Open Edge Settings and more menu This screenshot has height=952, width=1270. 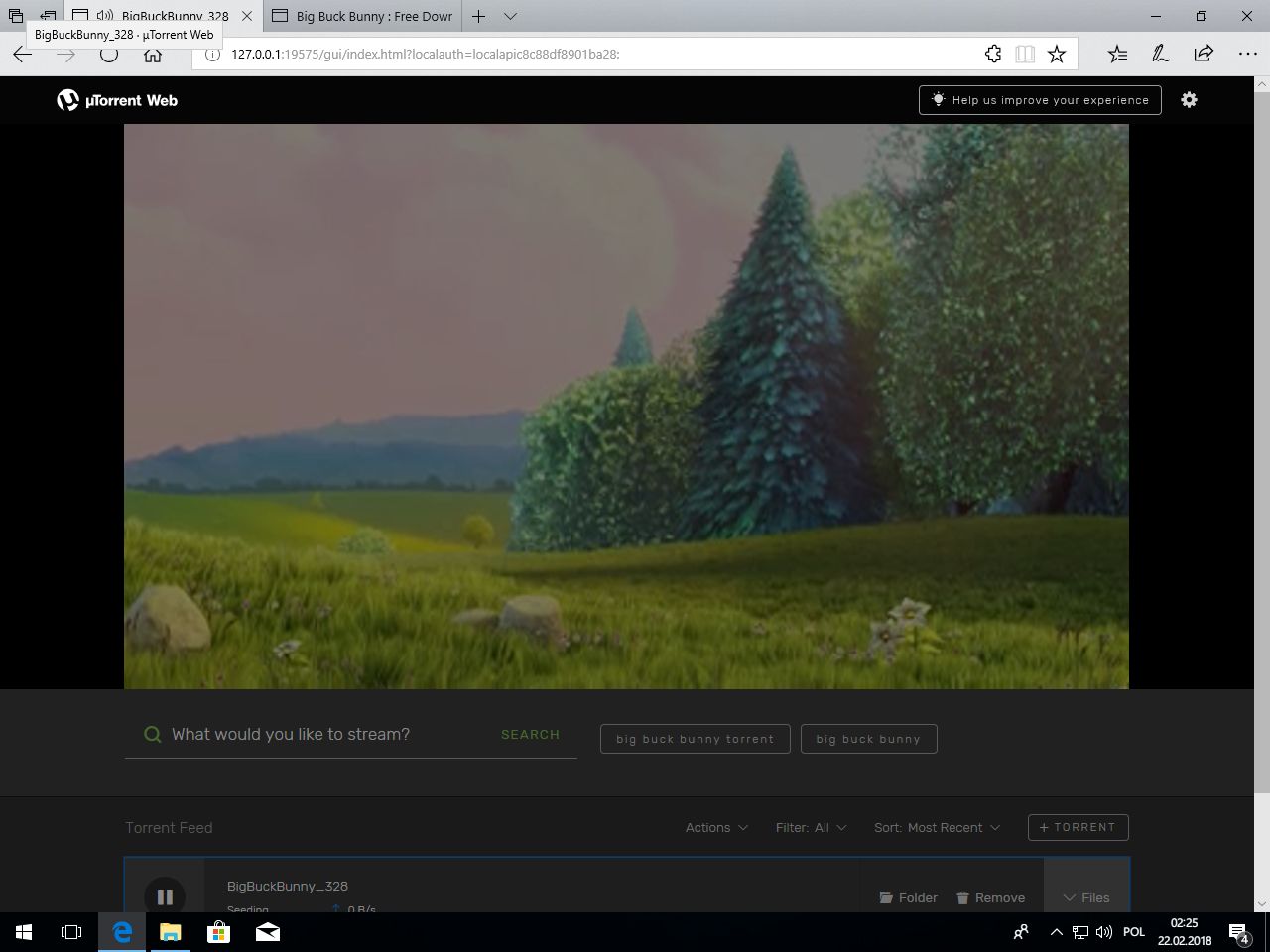pos(1247,55)
